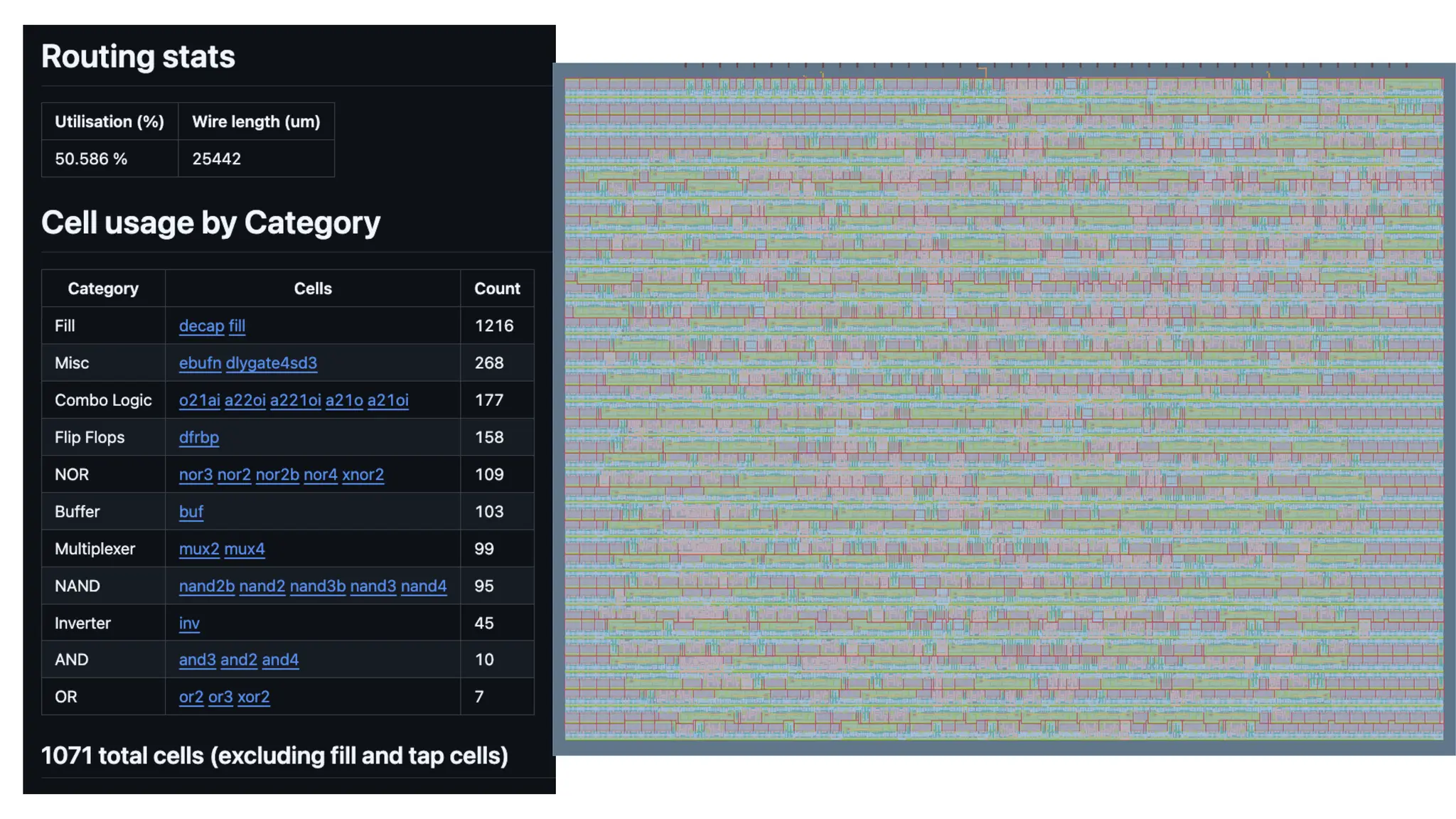Open the mux4 multiplexer link
The image size is (1456, 819).
[x=244, y=549]
